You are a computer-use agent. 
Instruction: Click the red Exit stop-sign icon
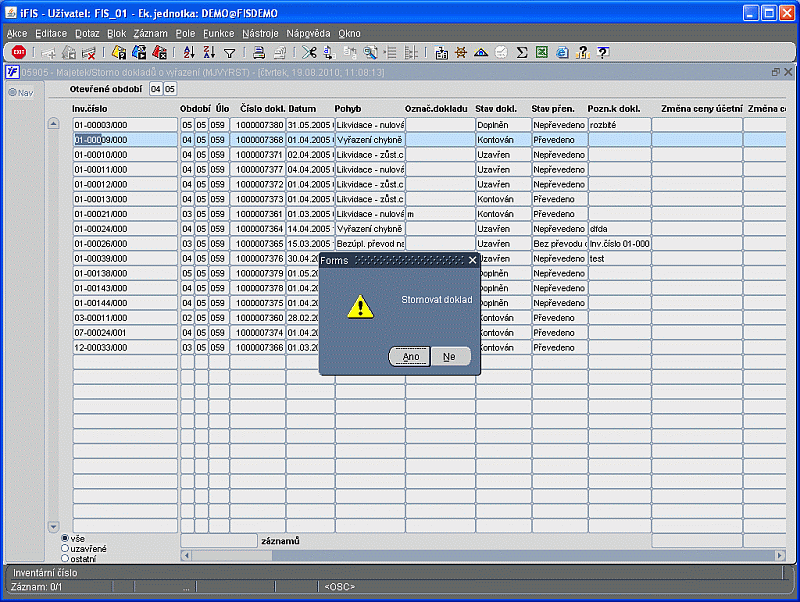pyautogui.click(x=18, y=52)
